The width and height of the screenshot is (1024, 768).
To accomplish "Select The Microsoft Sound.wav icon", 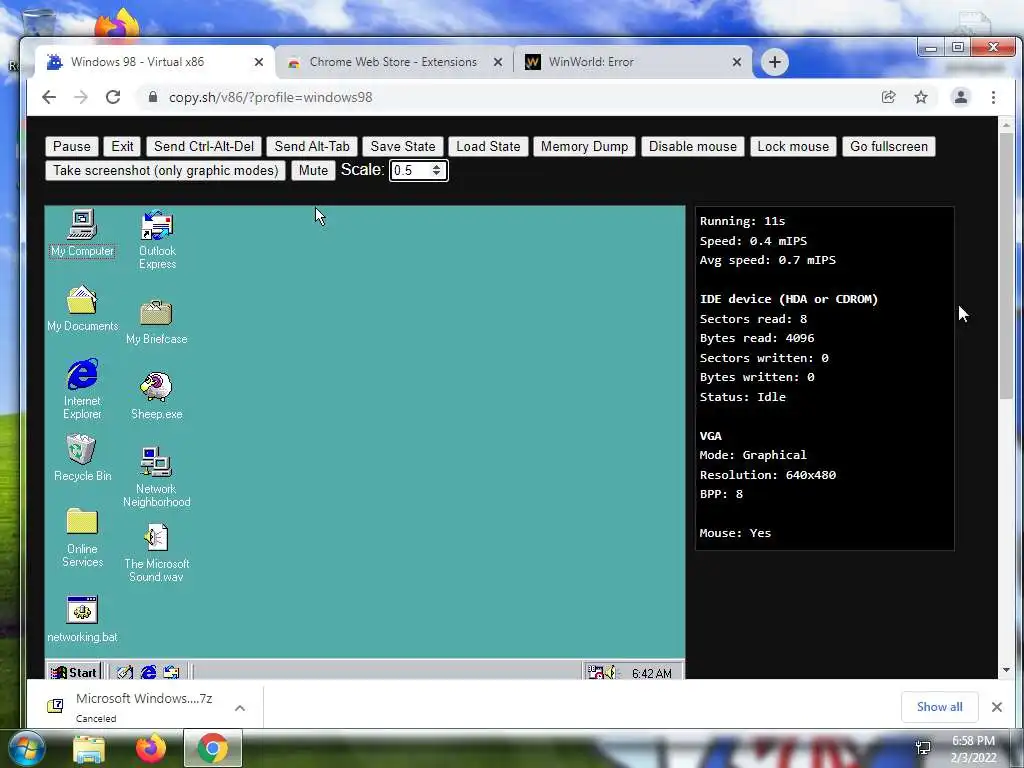I will (156, 552).
